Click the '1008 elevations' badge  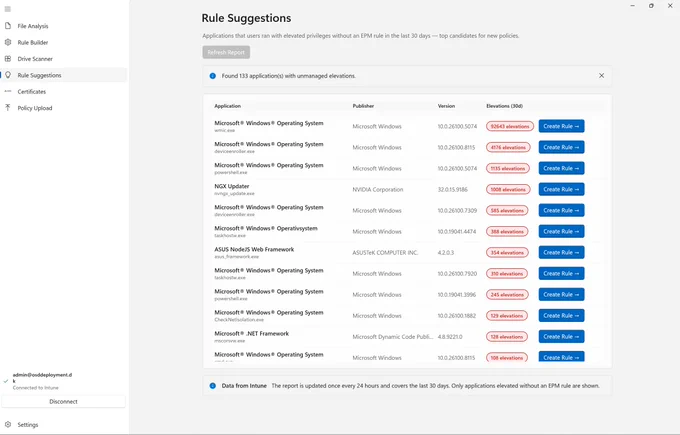point(507,190)
